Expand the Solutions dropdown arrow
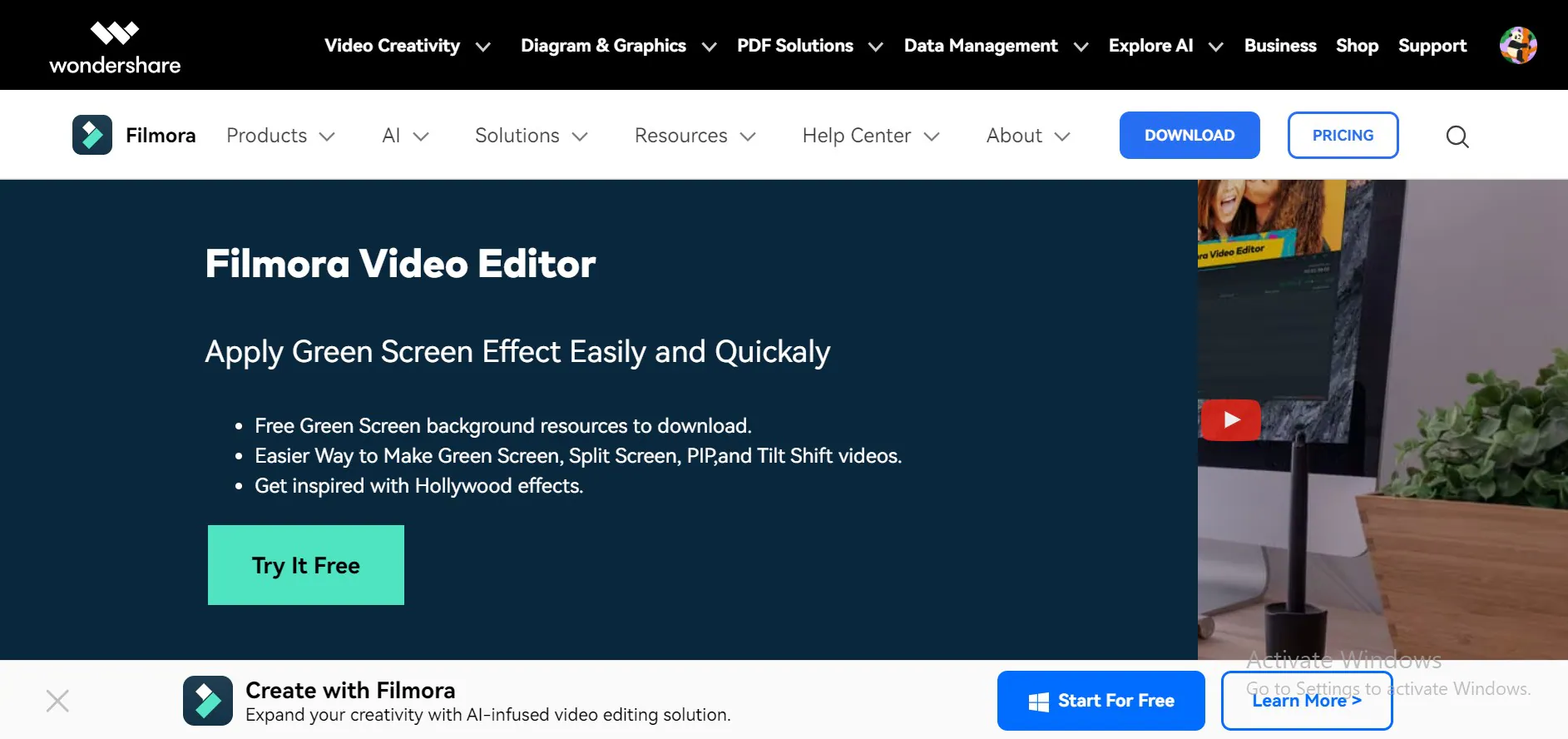Screen dimensions: 1568x739 pos(580,136)
